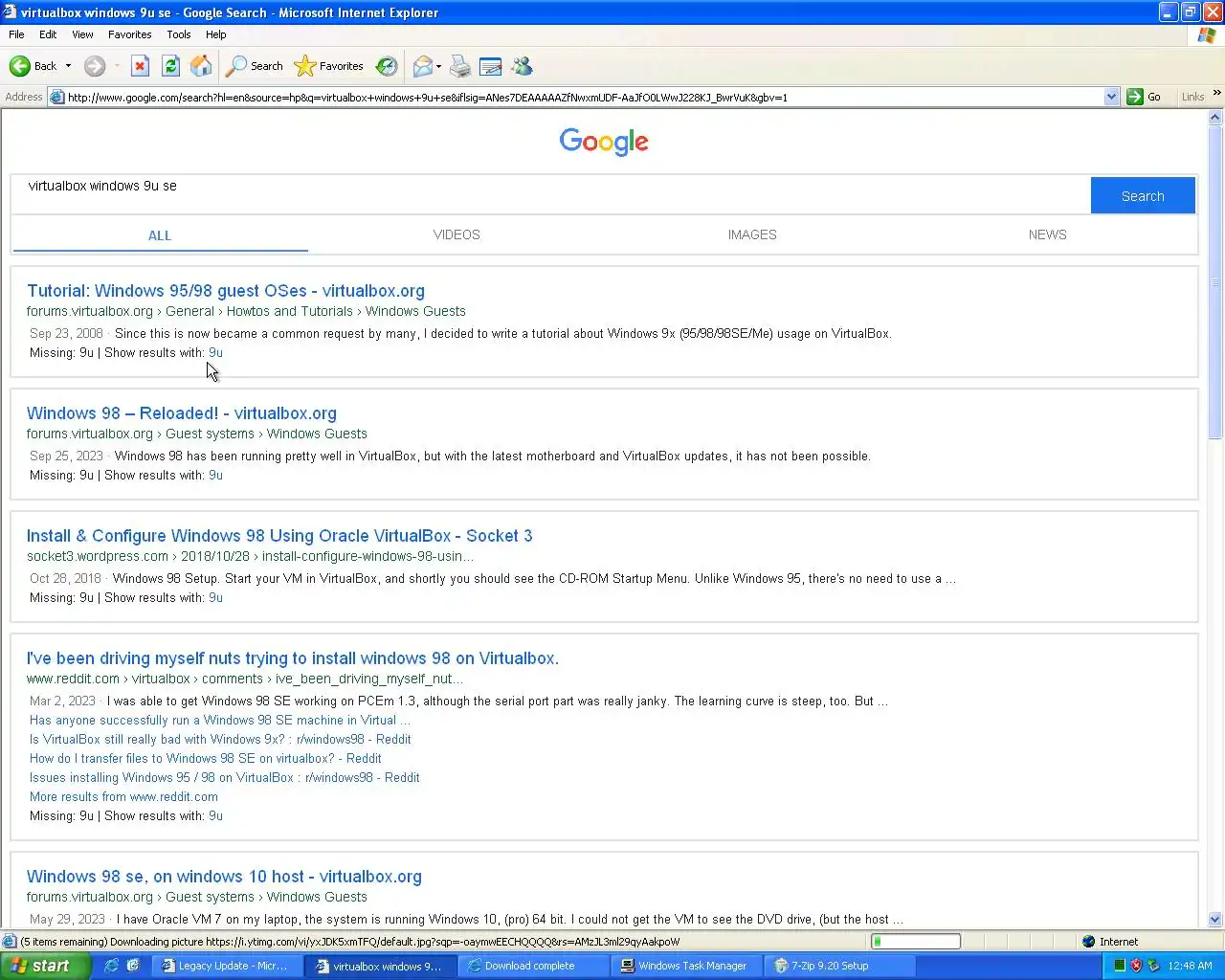Click the Messenger icon in toolbar
The width and height of the screenshot is (1225, 980).
click(x=522, y=66)
